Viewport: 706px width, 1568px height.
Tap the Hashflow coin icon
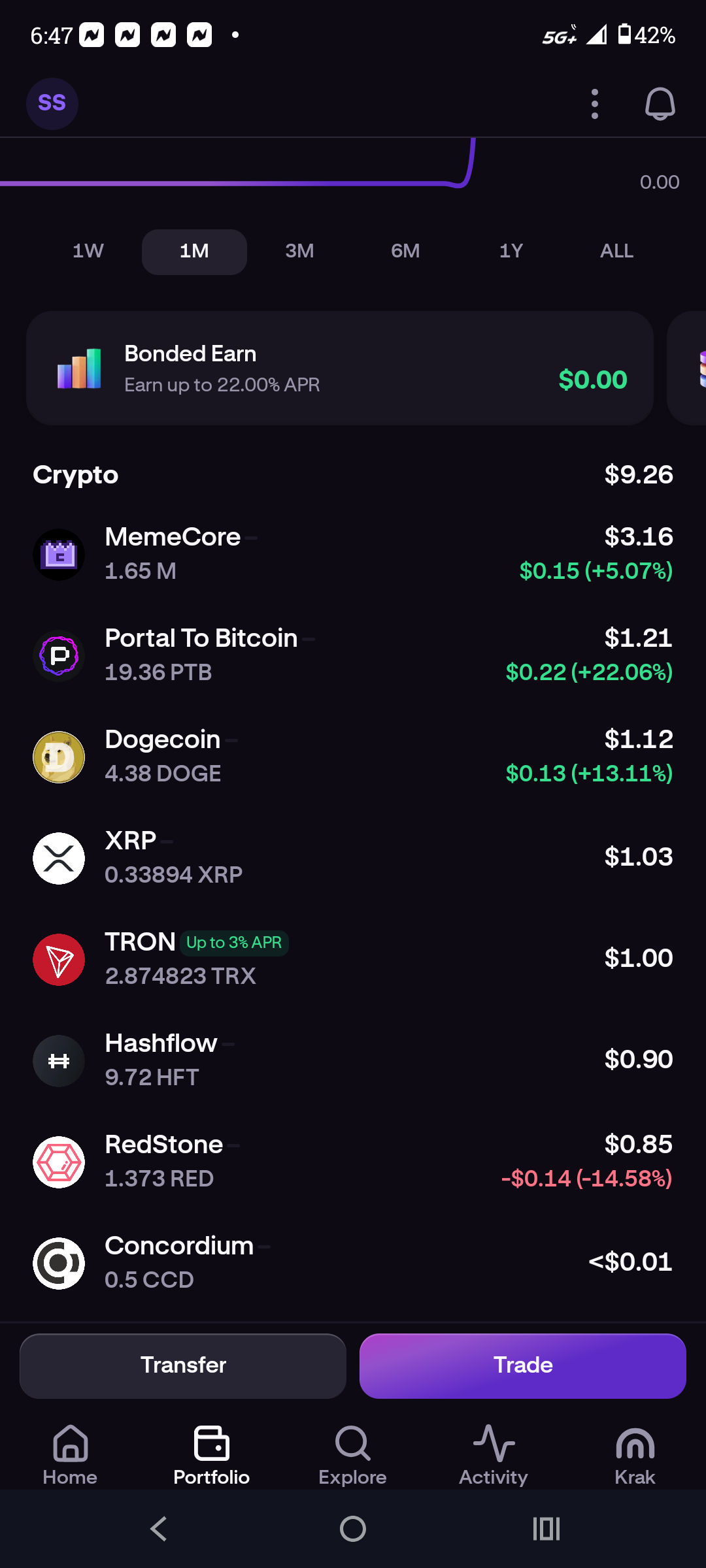(59, 1061)
